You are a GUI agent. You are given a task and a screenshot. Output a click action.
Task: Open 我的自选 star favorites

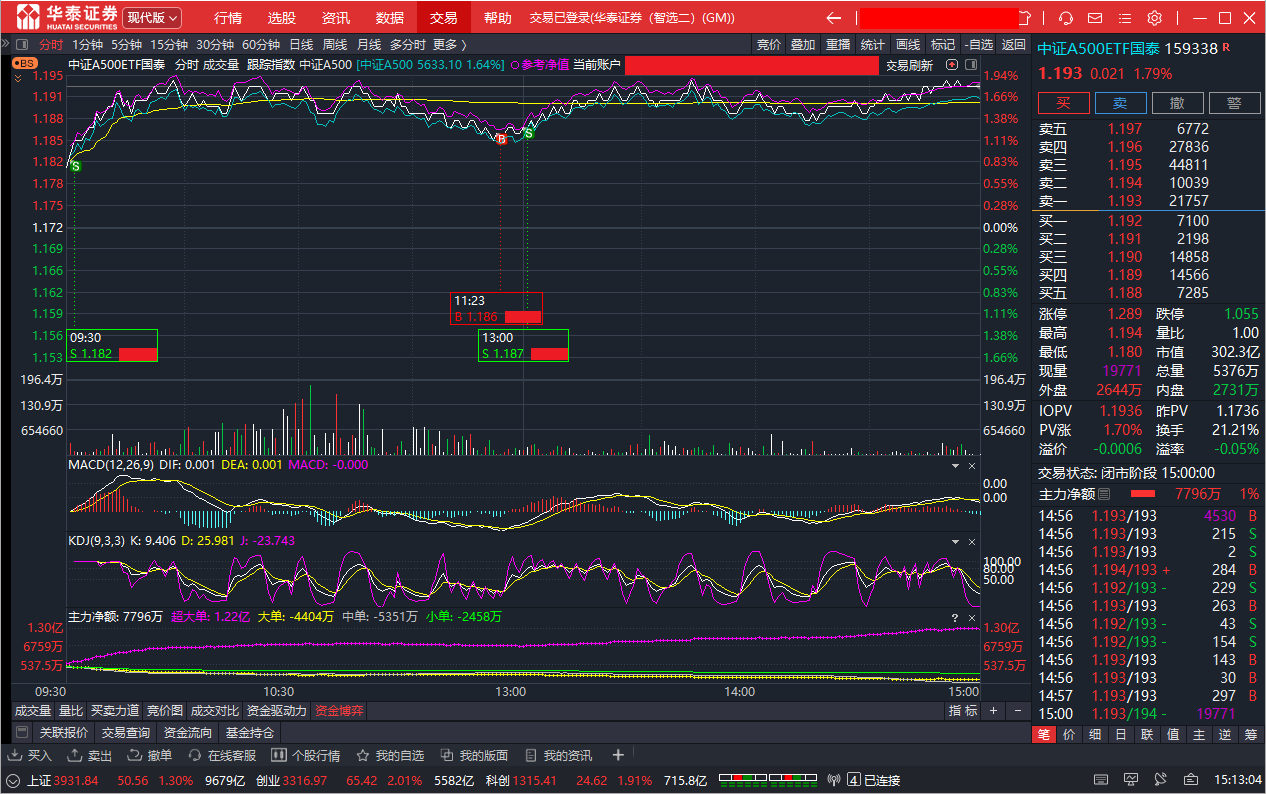391,755
